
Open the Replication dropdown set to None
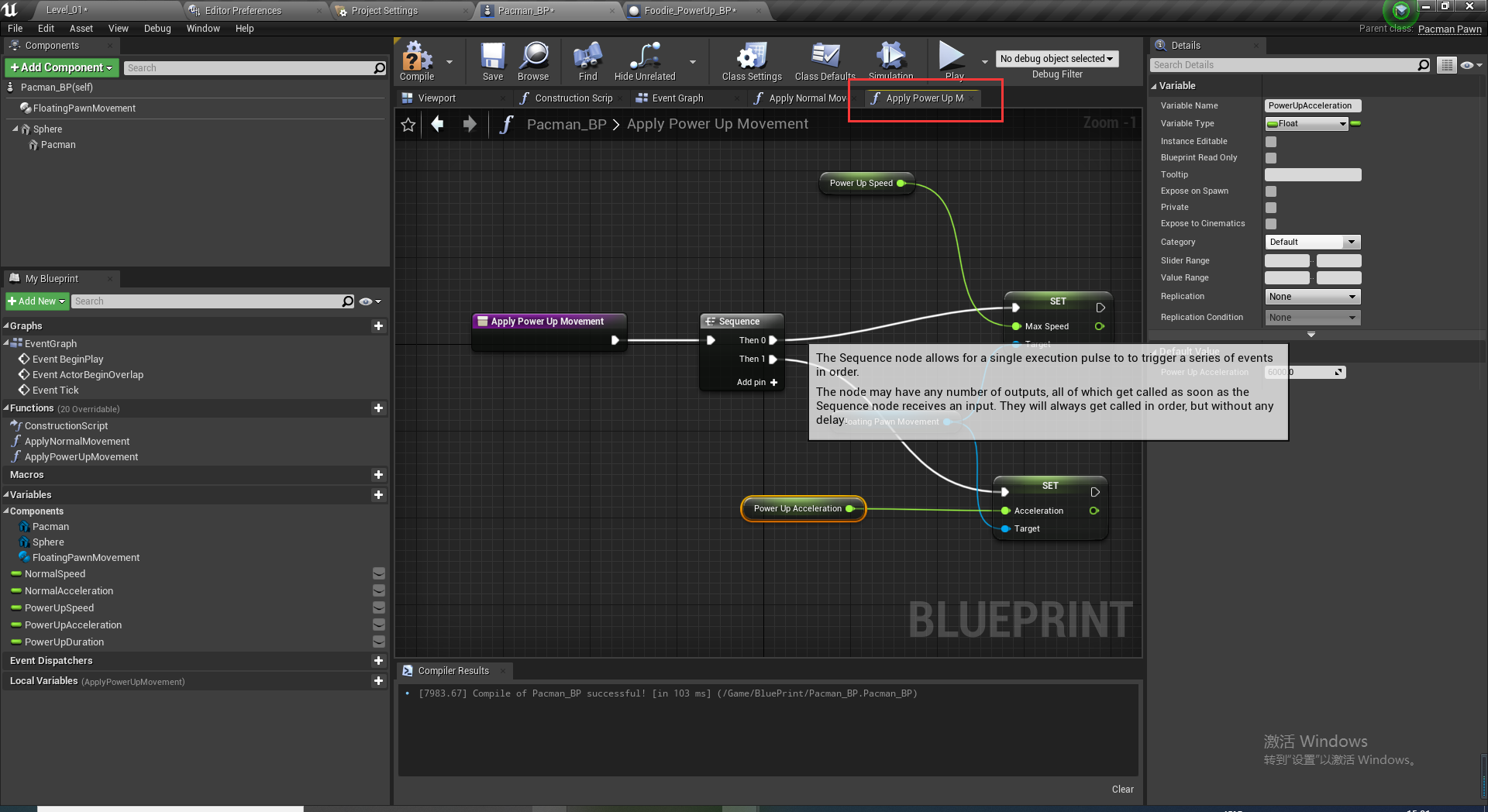(x=1312, y=296)
